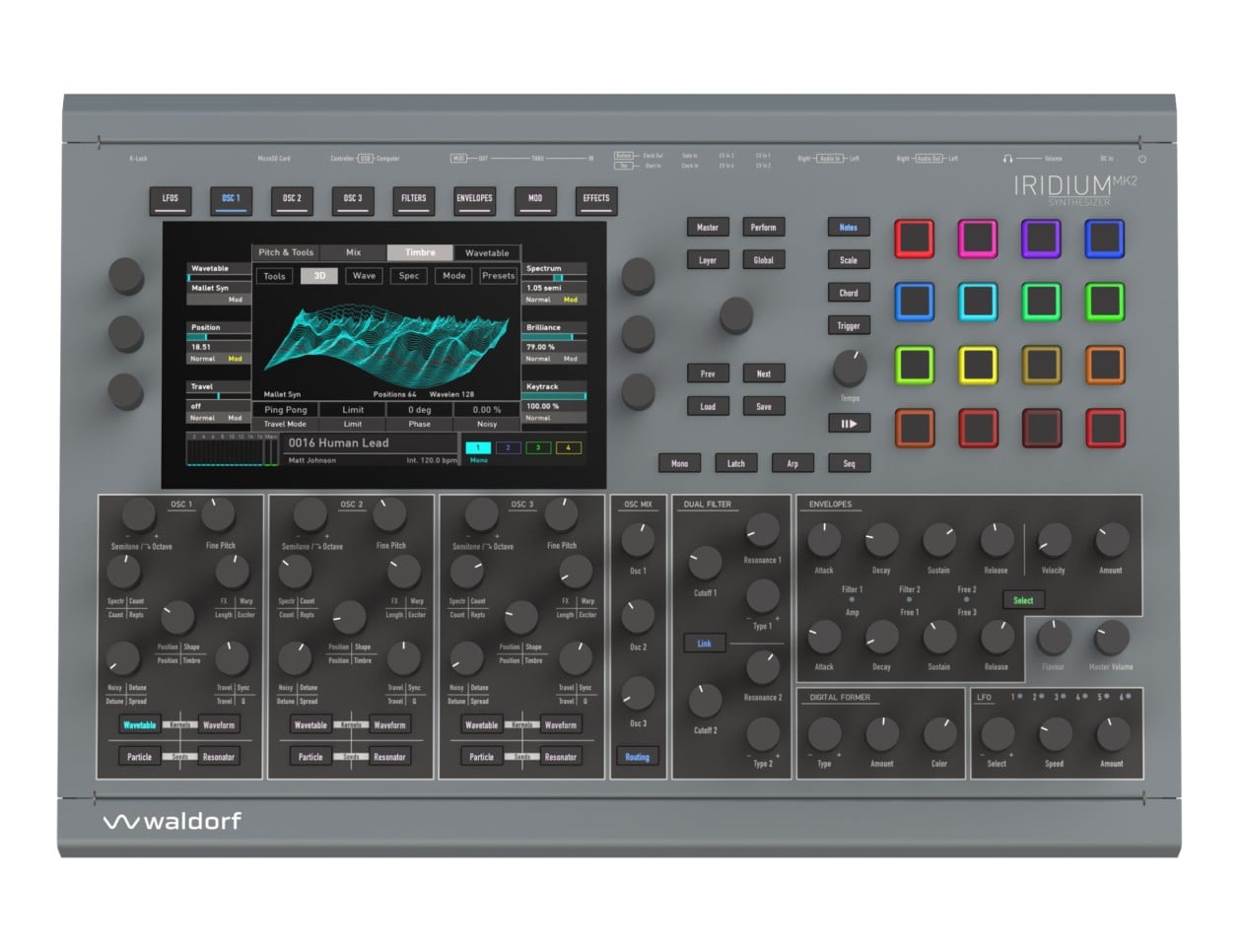The image size is (1239, 952).
Task: Click the USB connector symbol
Action: pos(365,159)
